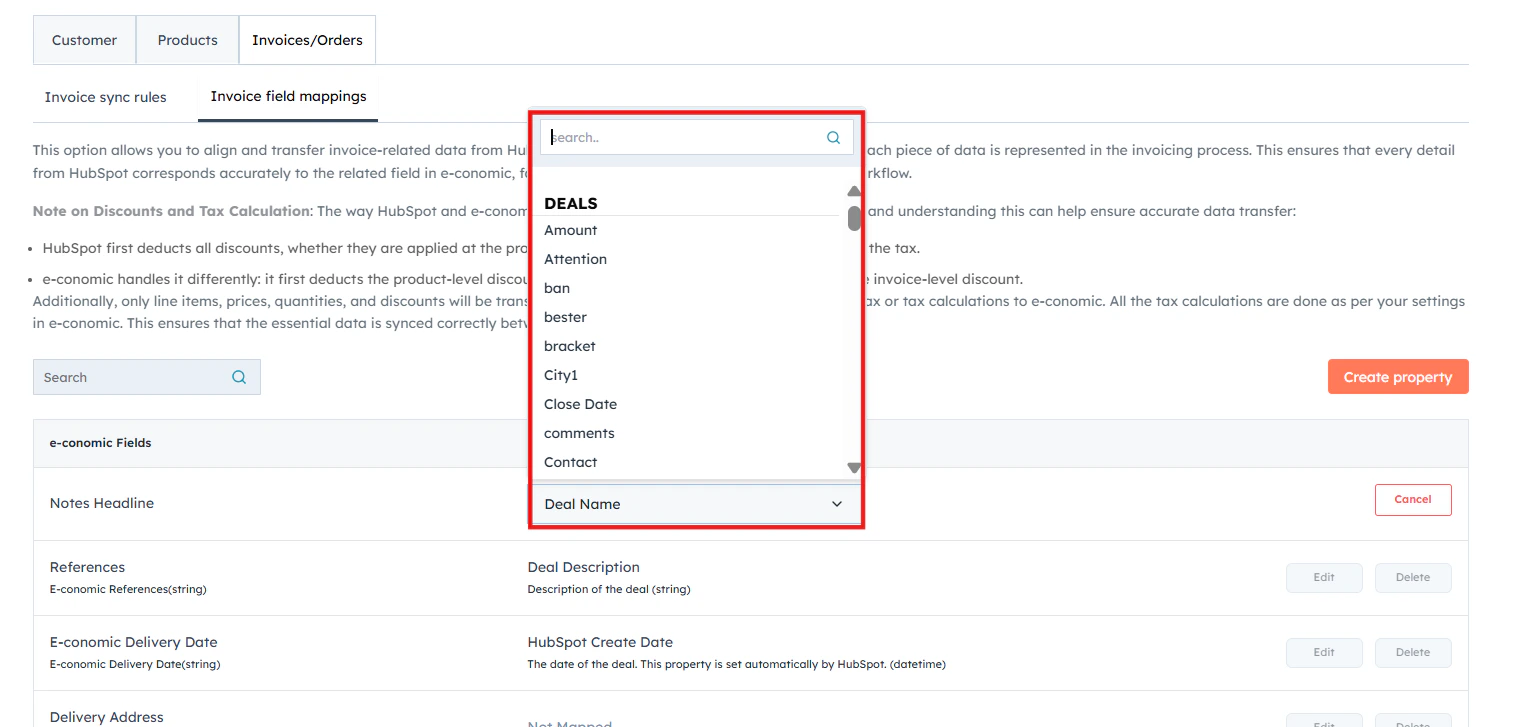The image size is (1534, 727).
Task: Click the DEALS group heading
Action: click(x=571, y=203)
